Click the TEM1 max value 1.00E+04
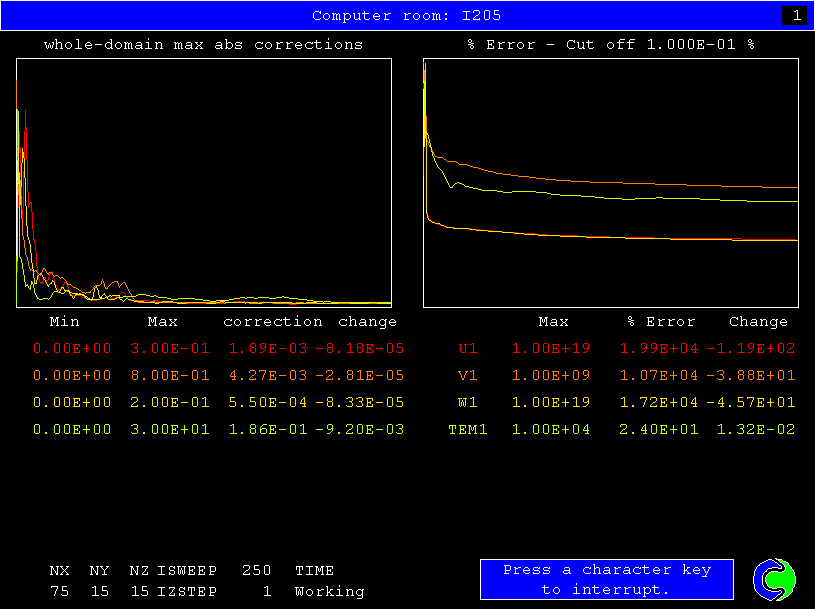 coord(551,429)
